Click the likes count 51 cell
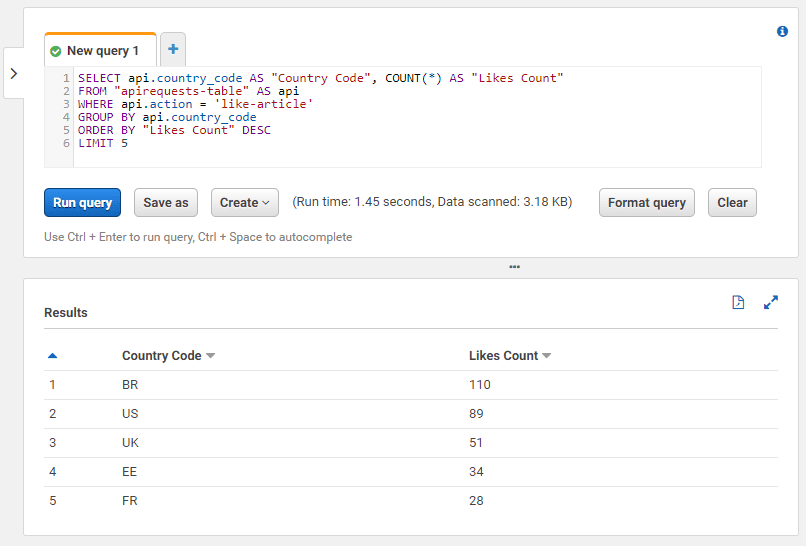The image size is (806, 546). click(475, 443)
